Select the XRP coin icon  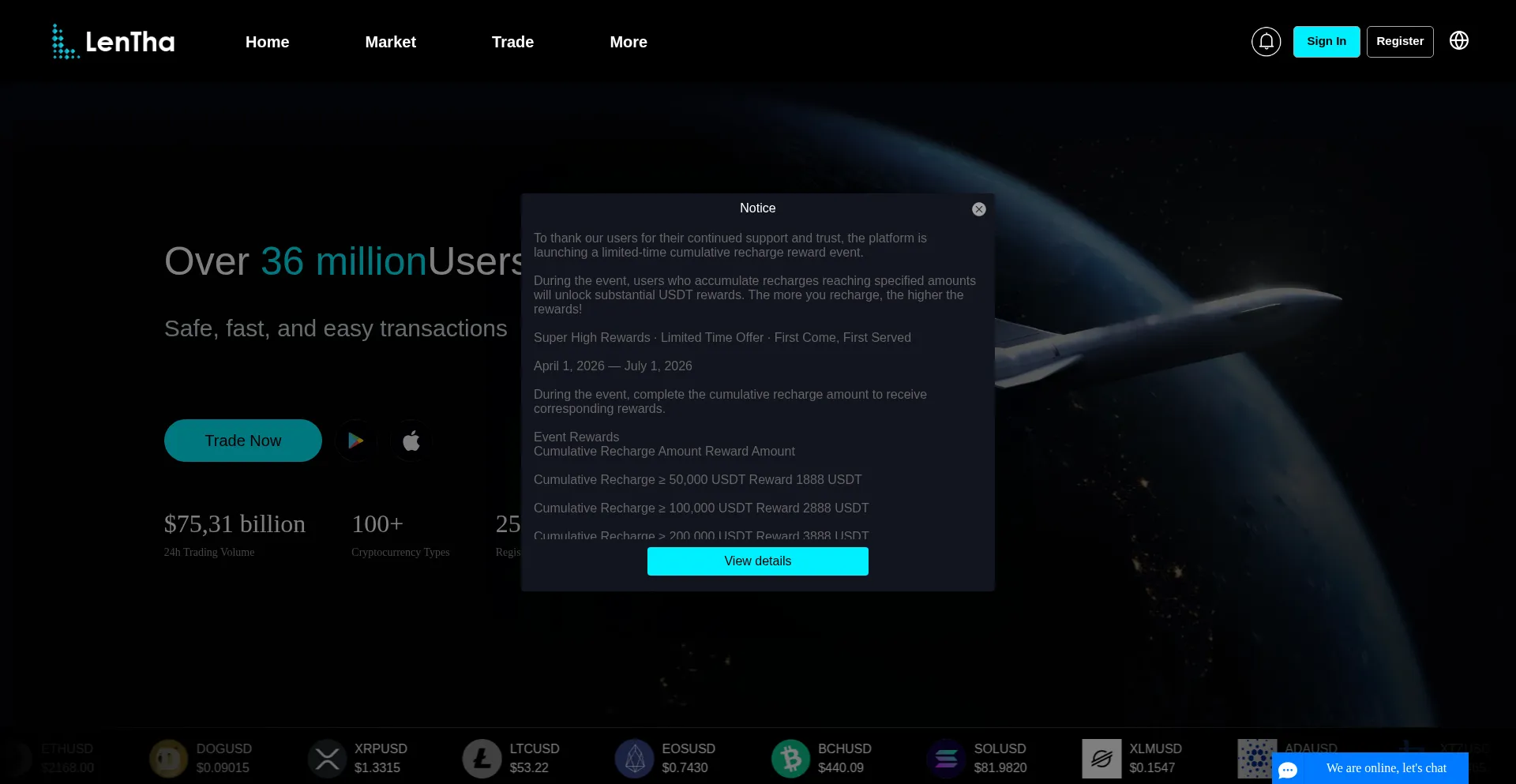point(327,759)
